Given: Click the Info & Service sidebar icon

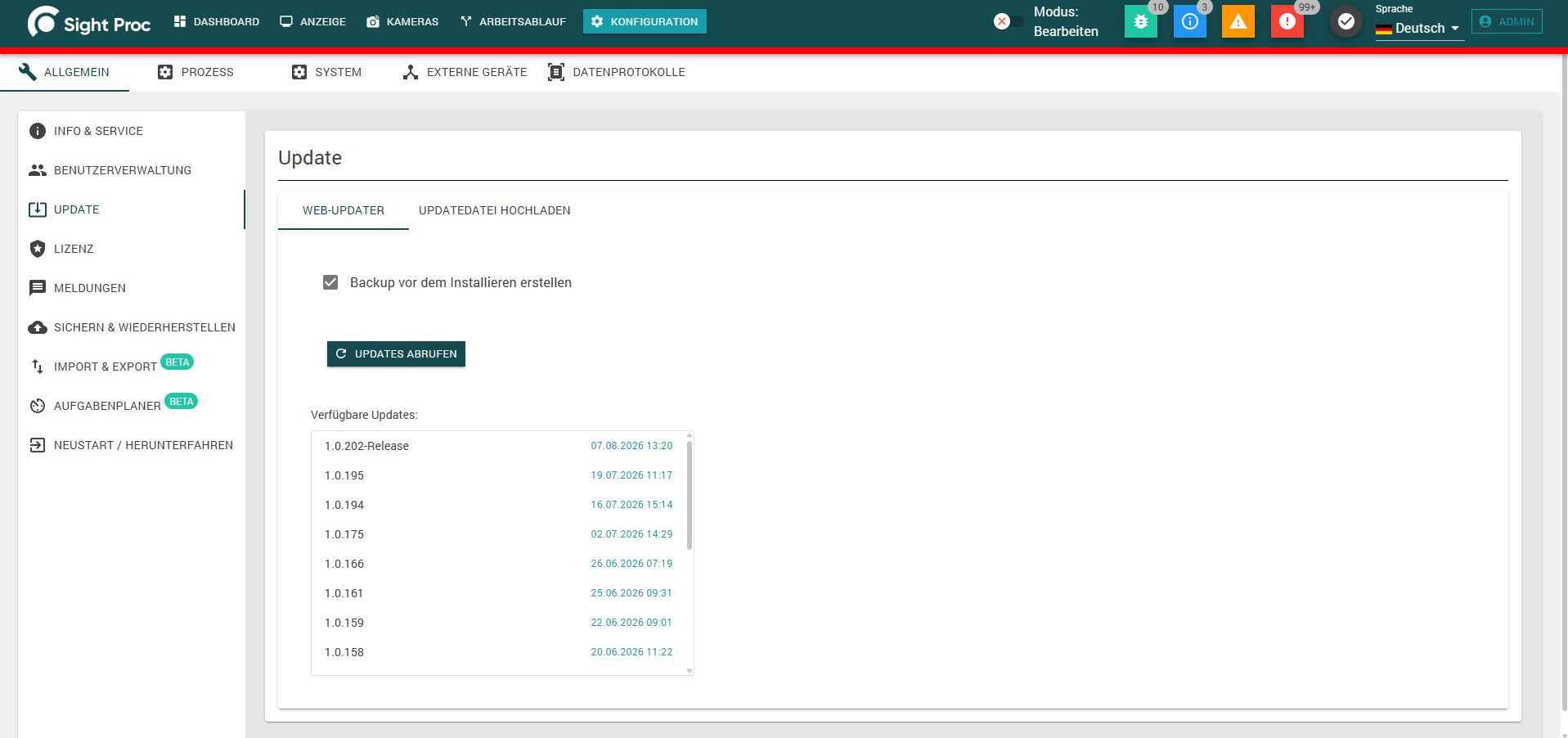Looking at the screenshot, I should 38,131.
